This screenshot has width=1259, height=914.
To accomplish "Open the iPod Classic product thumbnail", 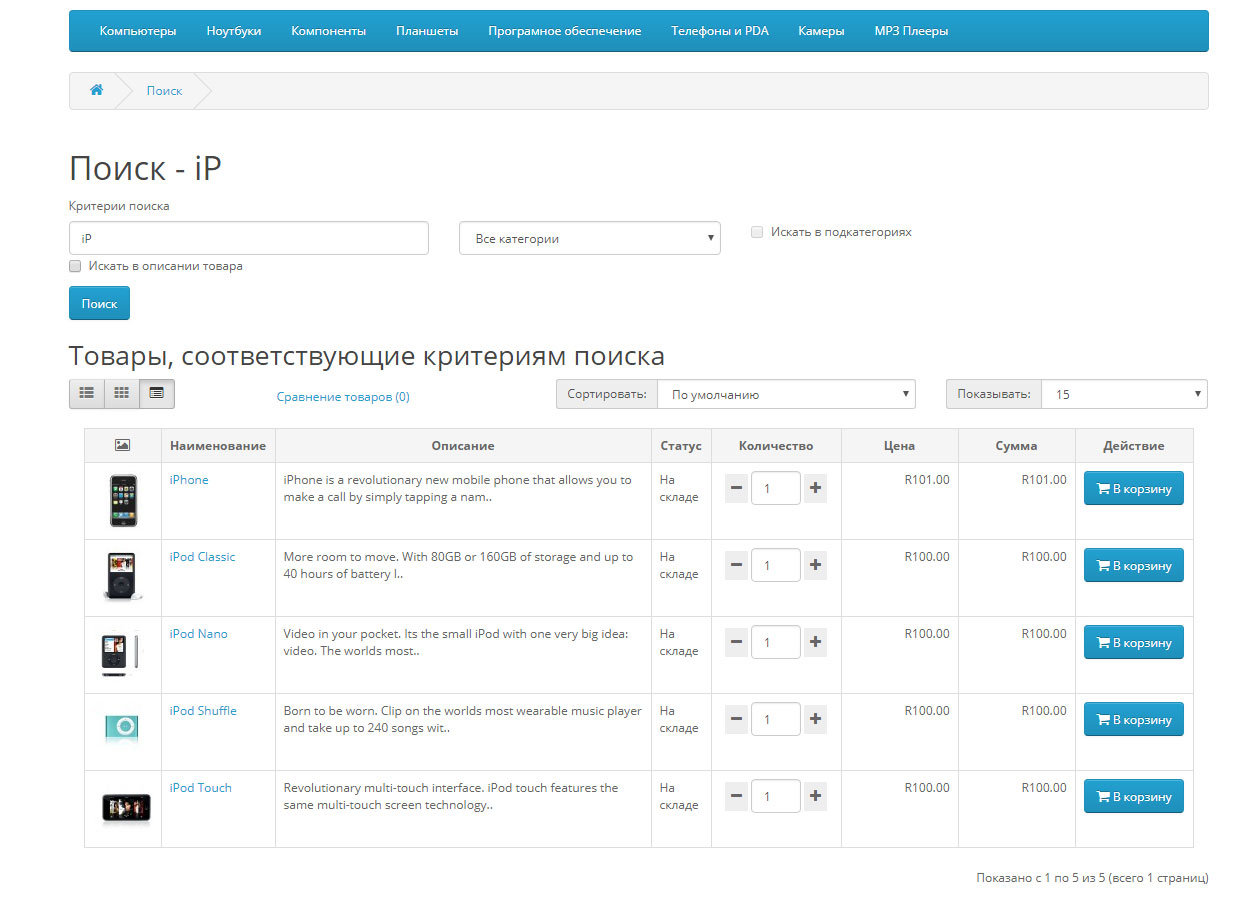I will point(123,577).
